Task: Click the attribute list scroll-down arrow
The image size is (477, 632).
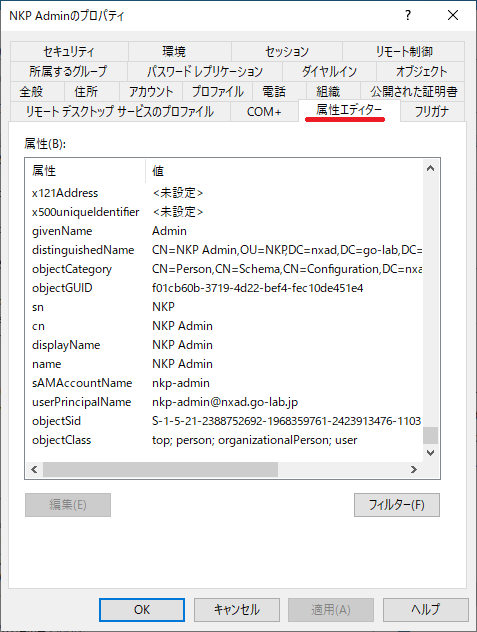Action: tap(430, 453)
